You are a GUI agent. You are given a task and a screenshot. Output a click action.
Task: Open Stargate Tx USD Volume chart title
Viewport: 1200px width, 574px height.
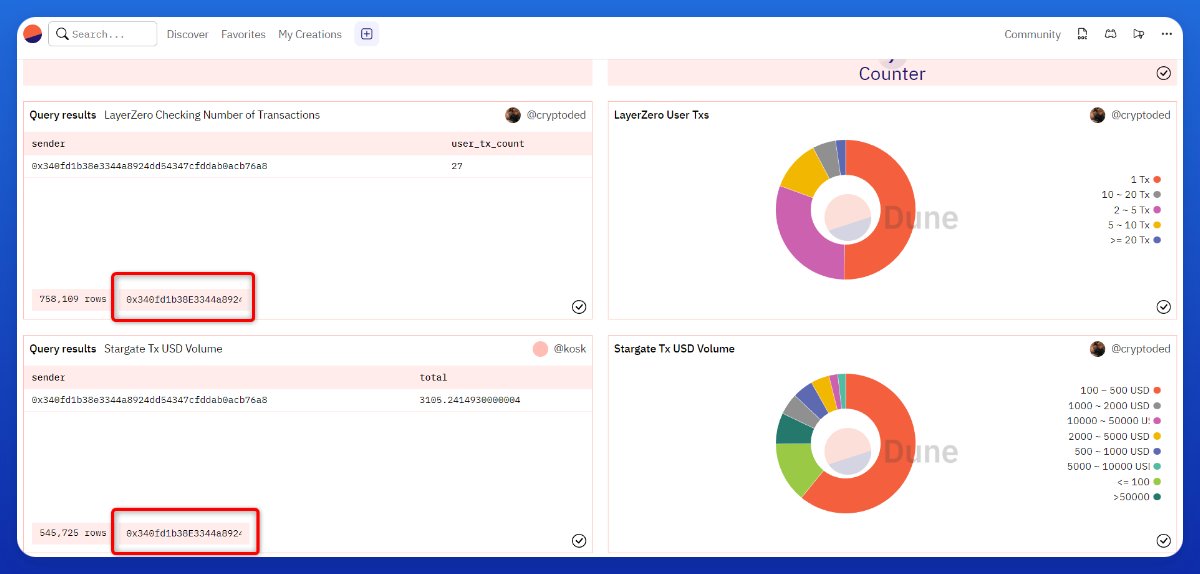[x=674, y=349]
